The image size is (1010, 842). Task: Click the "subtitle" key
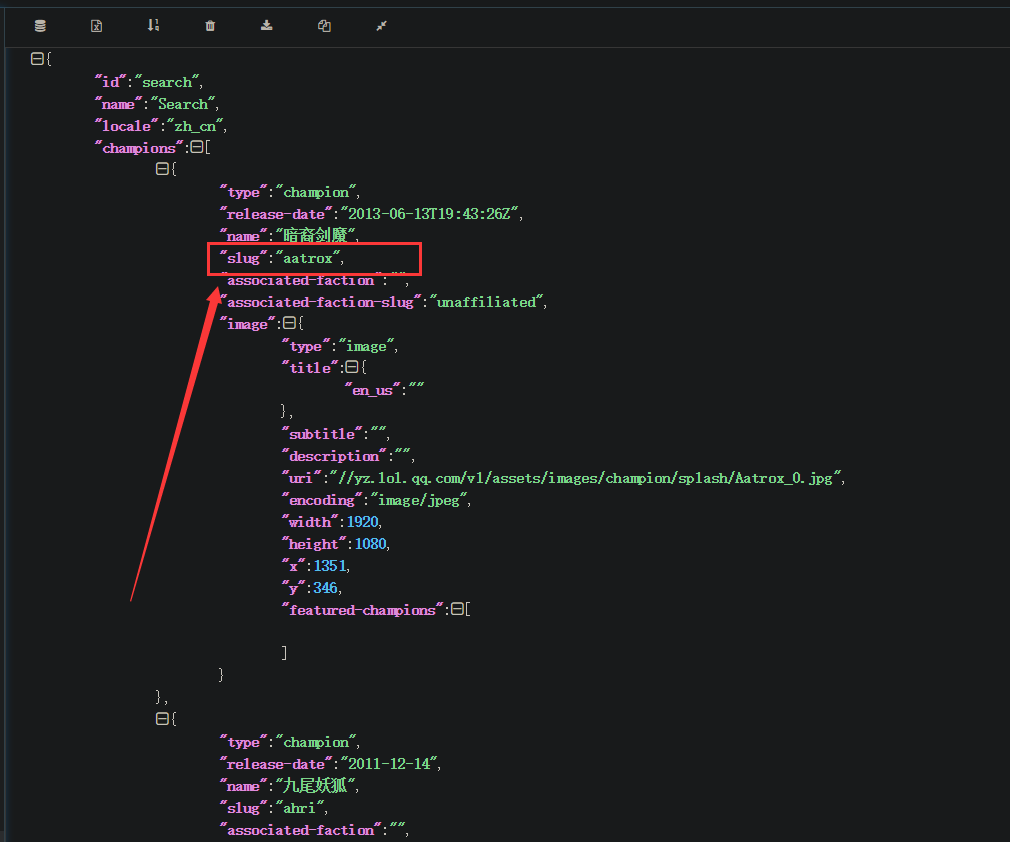pos(322,434)
